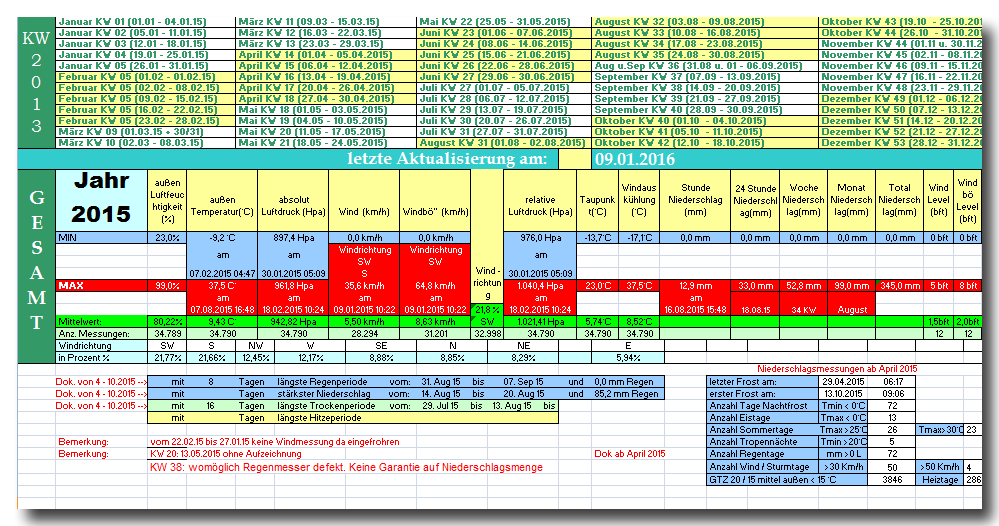Select wind direction percentage 21,77%
The height and width of the screenshot is (526, 999).
pyautogui.click(x=168, y=358)
